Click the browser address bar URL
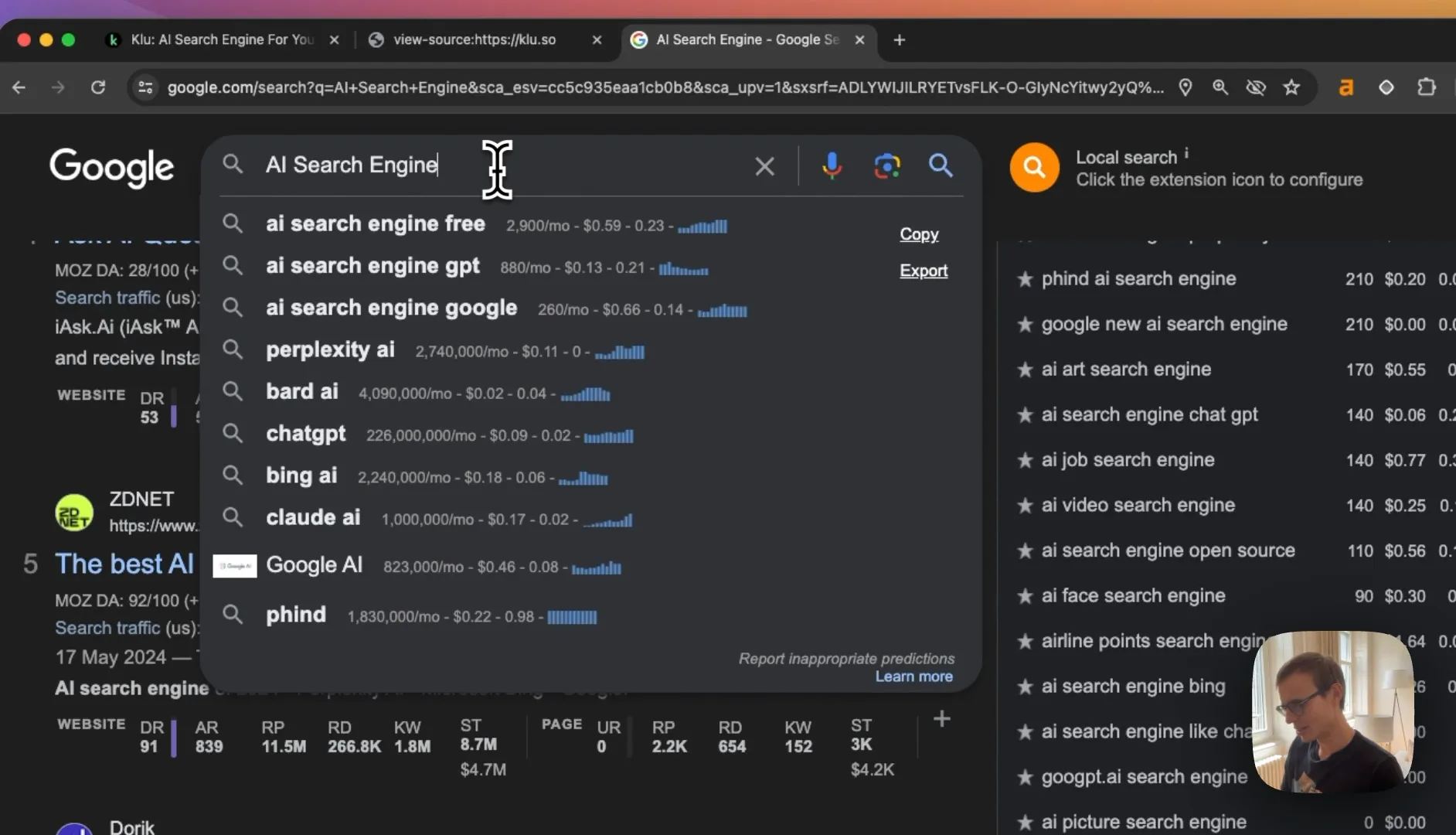This screenshot has width=1456, height=835. (x=665, y=87)
